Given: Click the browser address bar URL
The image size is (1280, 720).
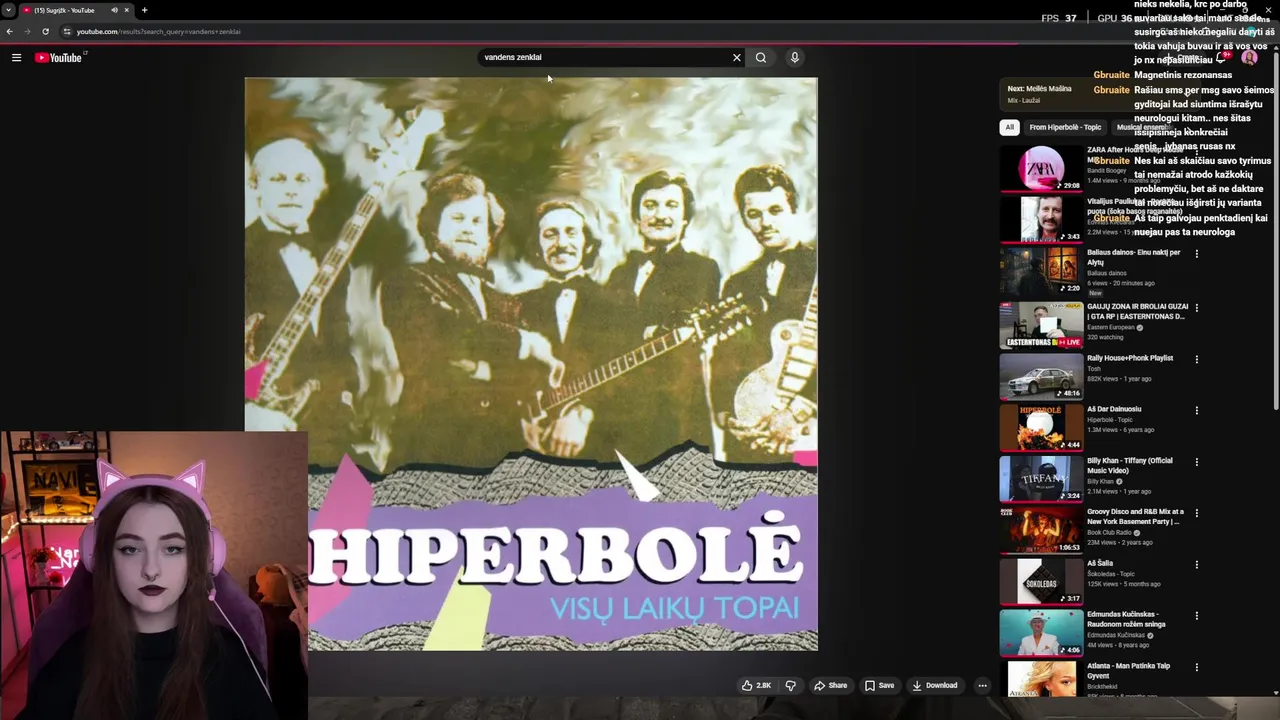Looking at the screenshot, I should [158, 31].
